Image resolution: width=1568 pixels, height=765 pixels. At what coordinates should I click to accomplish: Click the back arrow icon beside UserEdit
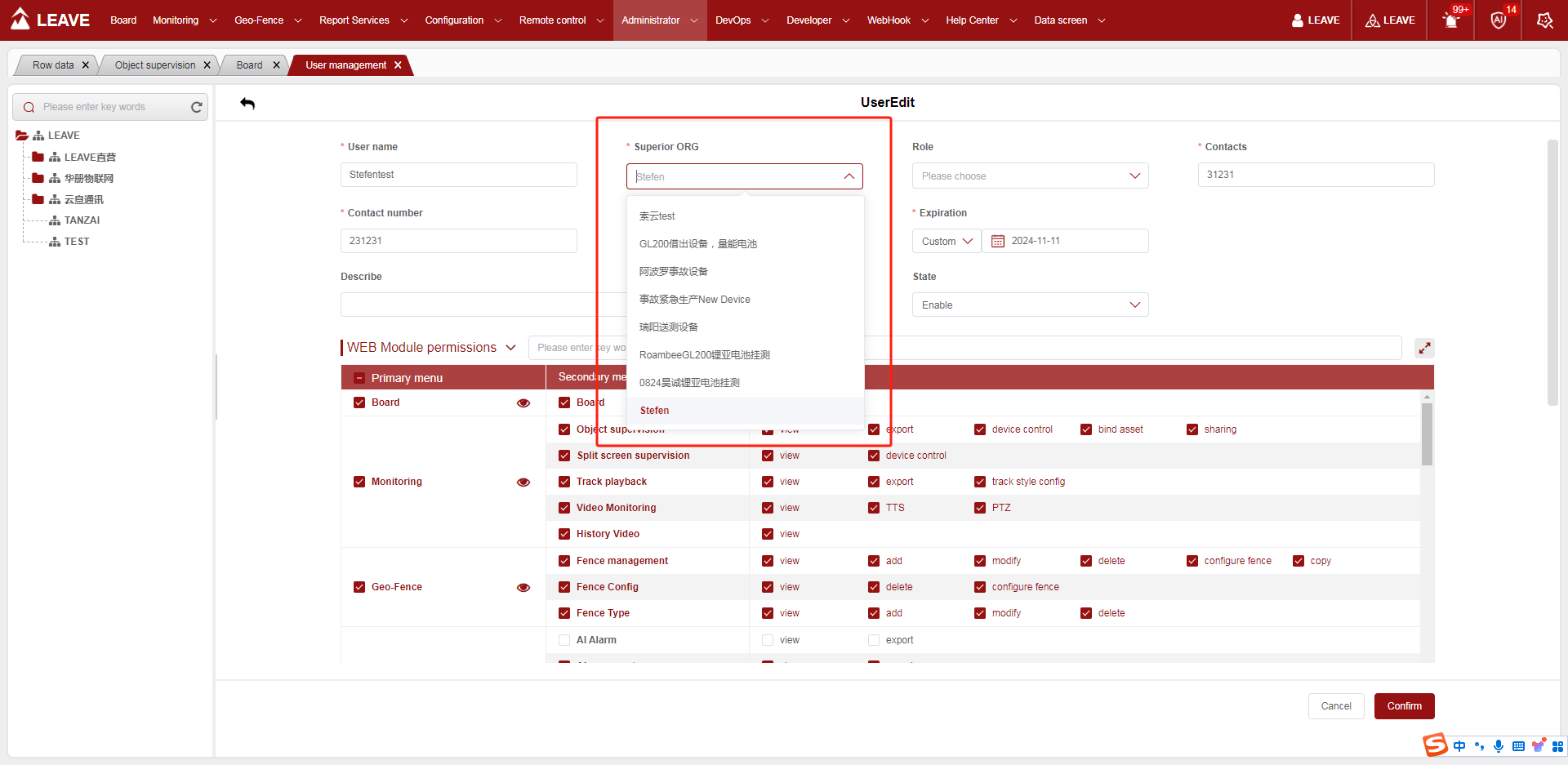point(247,104)
